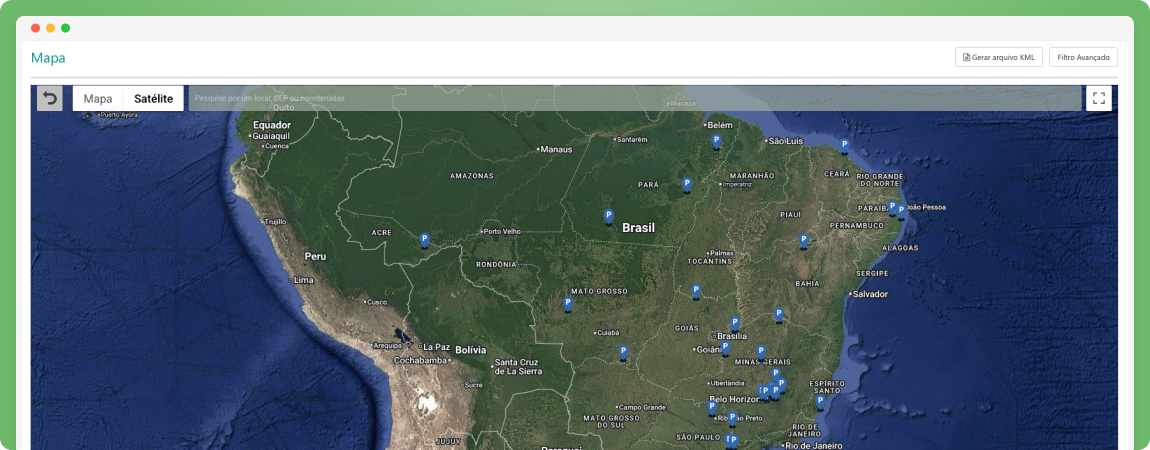The height and width of the screenshot is (450, 1150).
Task: Select the P marker east of São Luís
Action: pos(845,146)
